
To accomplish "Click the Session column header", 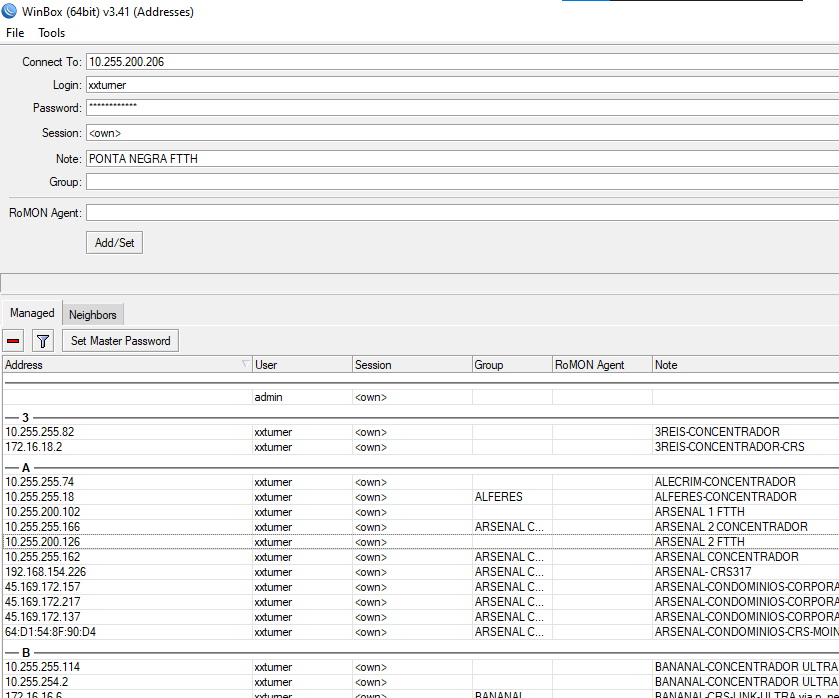I will tap(412, 365).
